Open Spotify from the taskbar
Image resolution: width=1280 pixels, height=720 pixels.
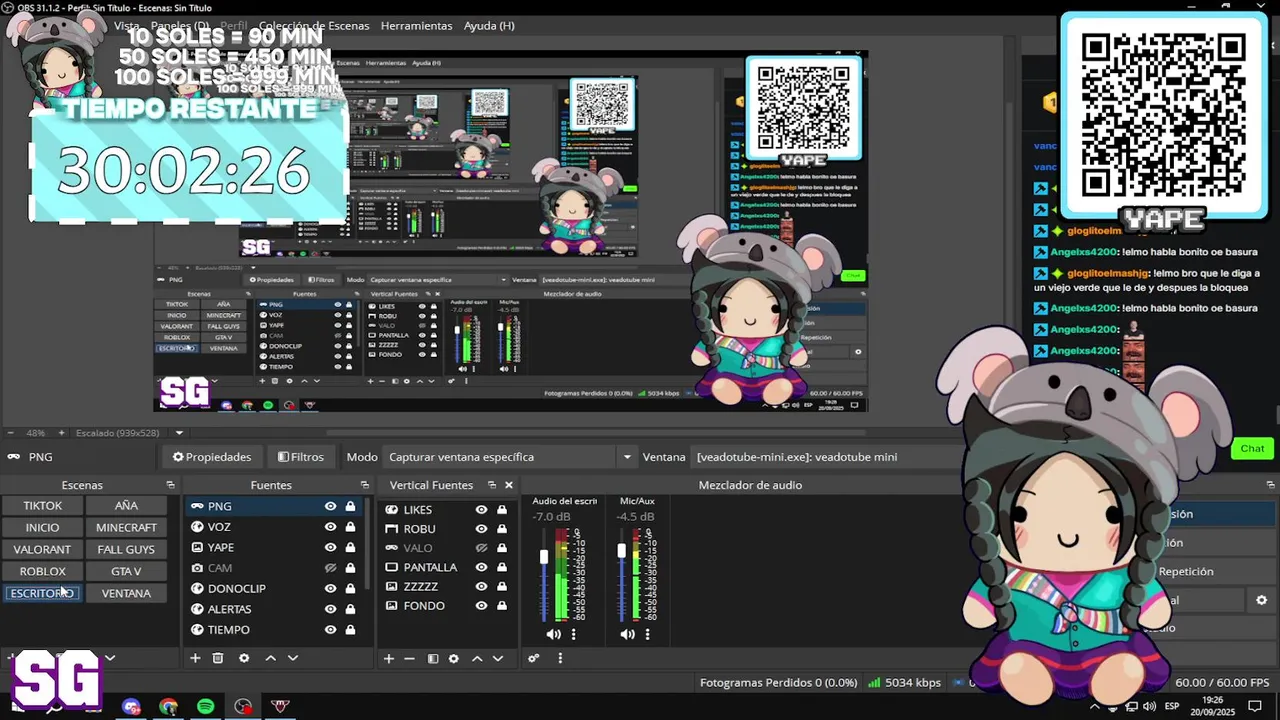205,707
